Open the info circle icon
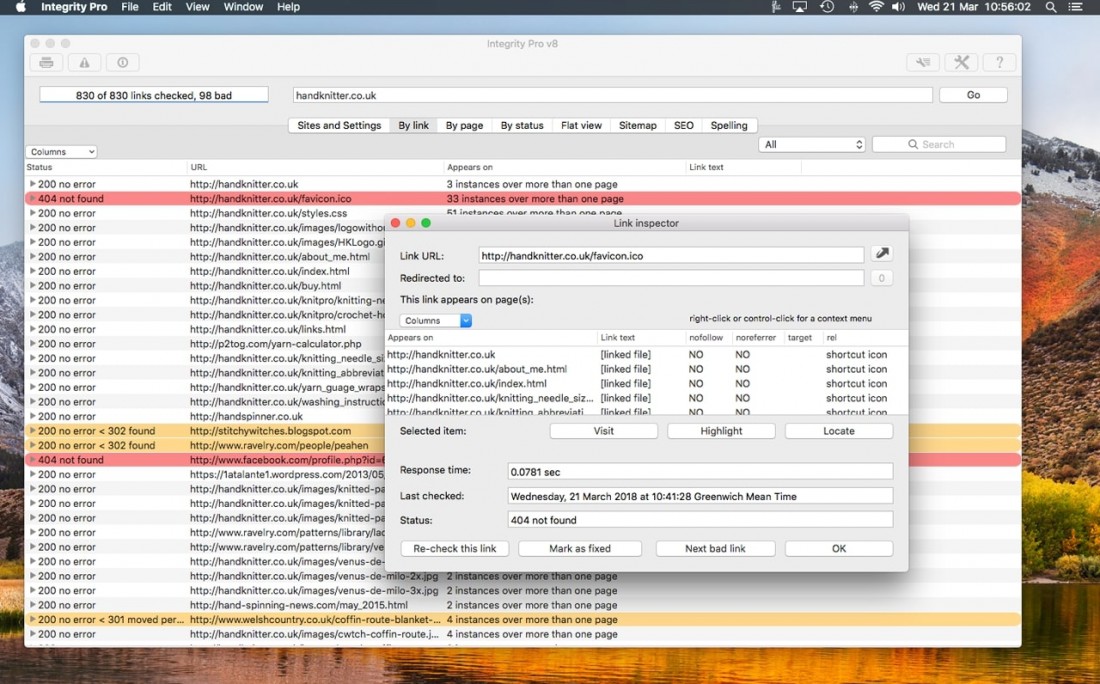This screenshot has width=1100, height=684. [x=122, y=62]
